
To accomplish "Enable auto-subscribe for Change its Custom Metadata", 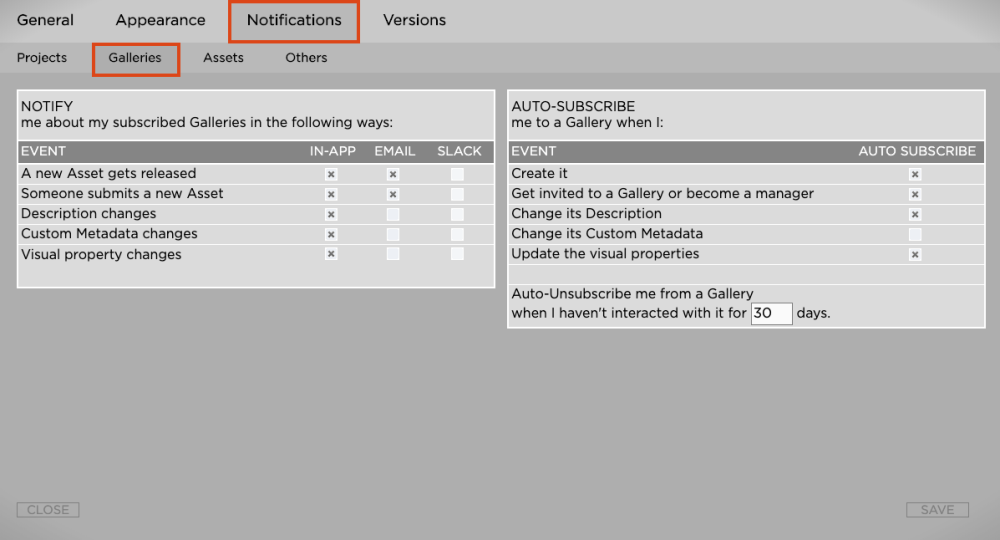I will (x=915, y=234).
